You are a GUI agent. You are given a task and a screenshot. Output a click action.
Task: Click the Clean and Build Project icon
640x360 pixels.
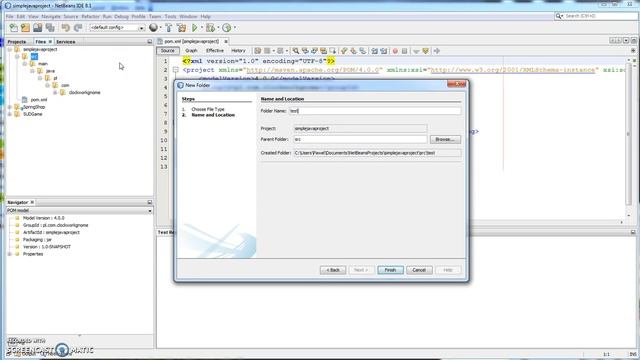[181, 28]
